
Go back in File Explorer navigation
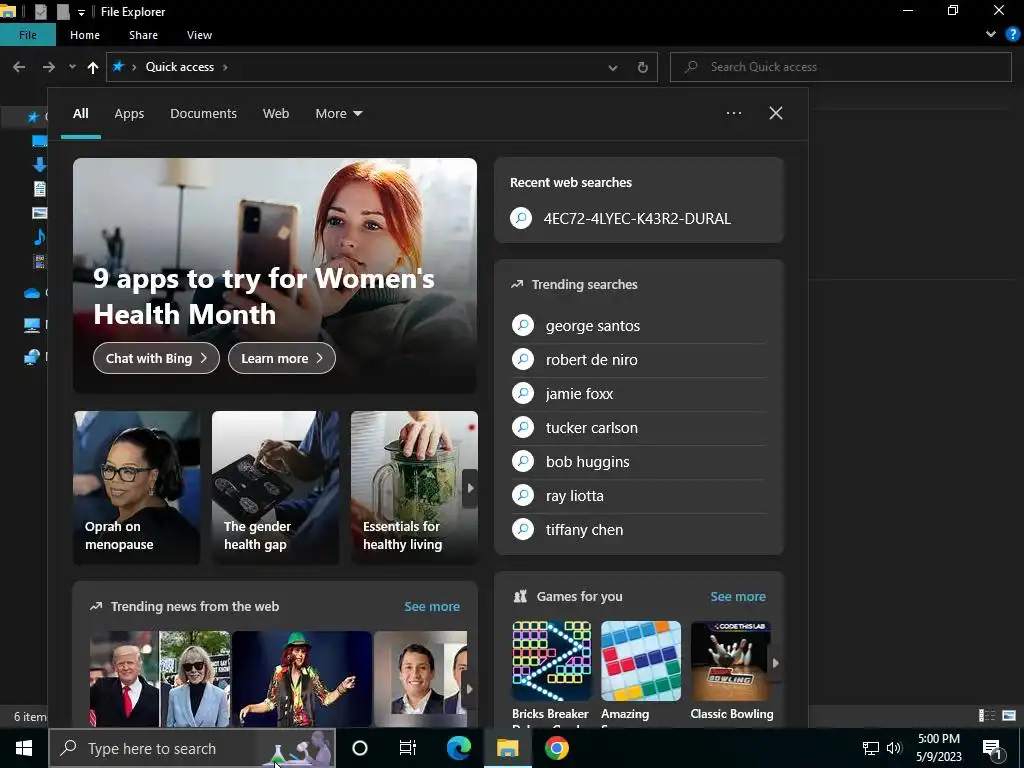point(19,67)
